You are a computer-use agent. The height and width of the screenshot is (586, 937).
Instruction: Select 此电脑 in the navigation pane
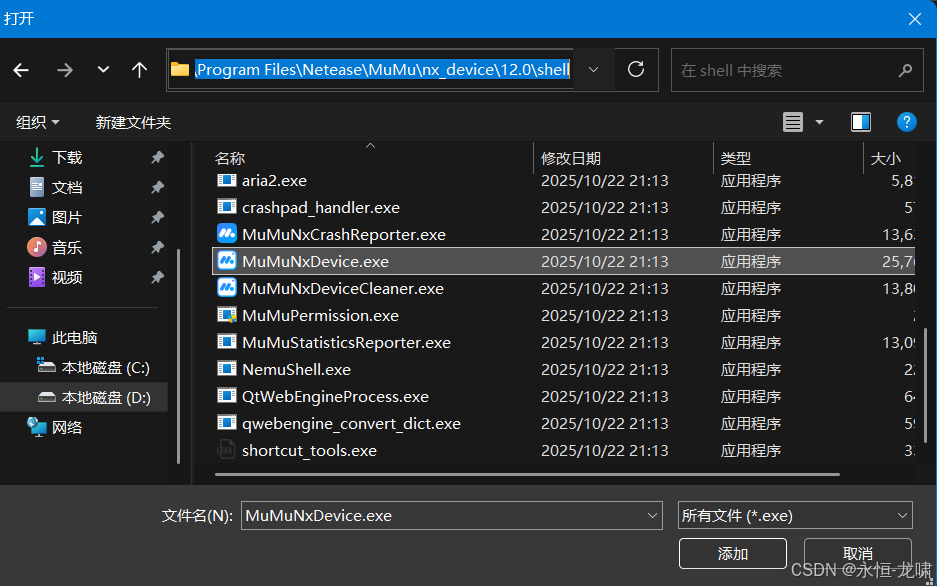point(74,338)
